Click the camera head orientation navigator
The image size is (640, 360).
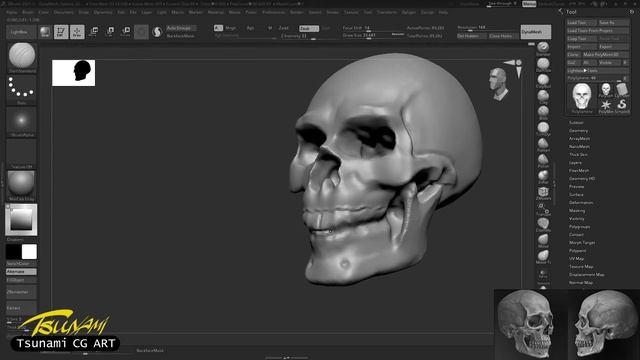point(498,84)
